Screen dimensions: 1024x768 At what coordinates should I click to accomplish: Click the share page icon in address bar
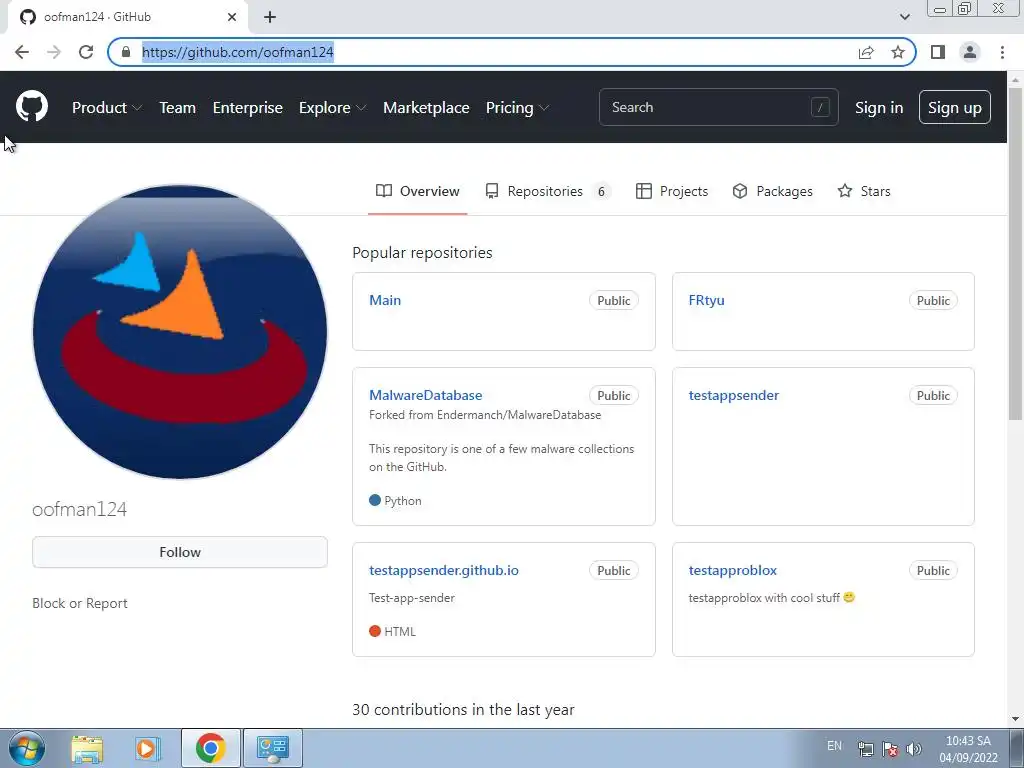click(866, 52)
